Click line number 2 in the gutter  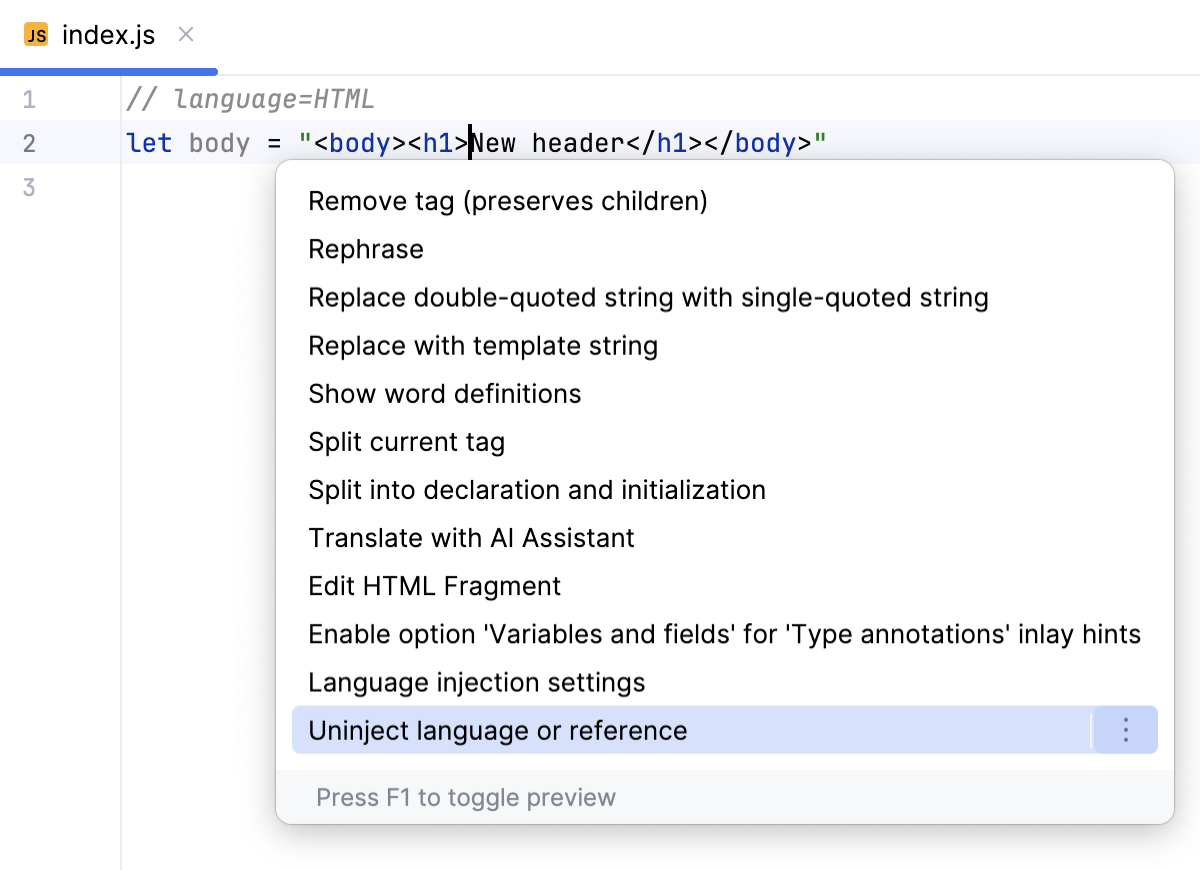tap(30, 142)
